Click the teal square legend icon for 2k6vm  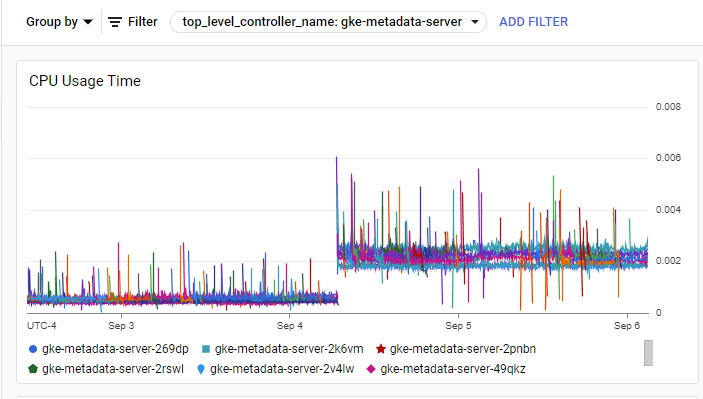[206, 349]
